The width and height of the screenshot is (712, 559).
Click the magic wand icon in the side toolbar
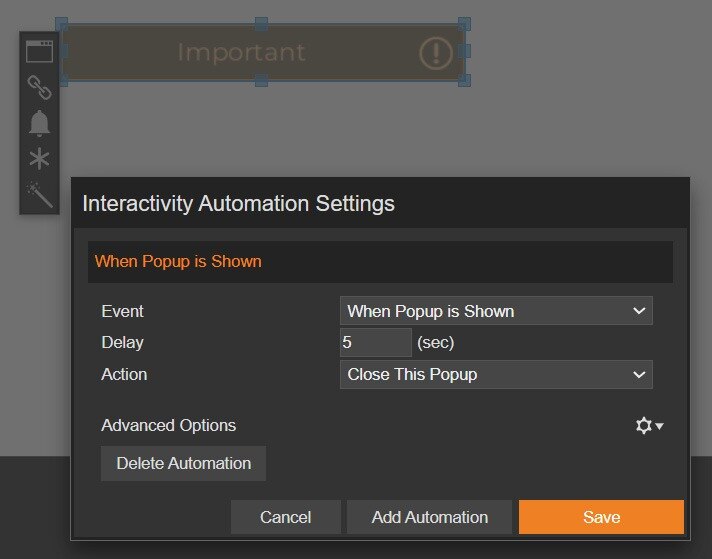click(39, 194)
